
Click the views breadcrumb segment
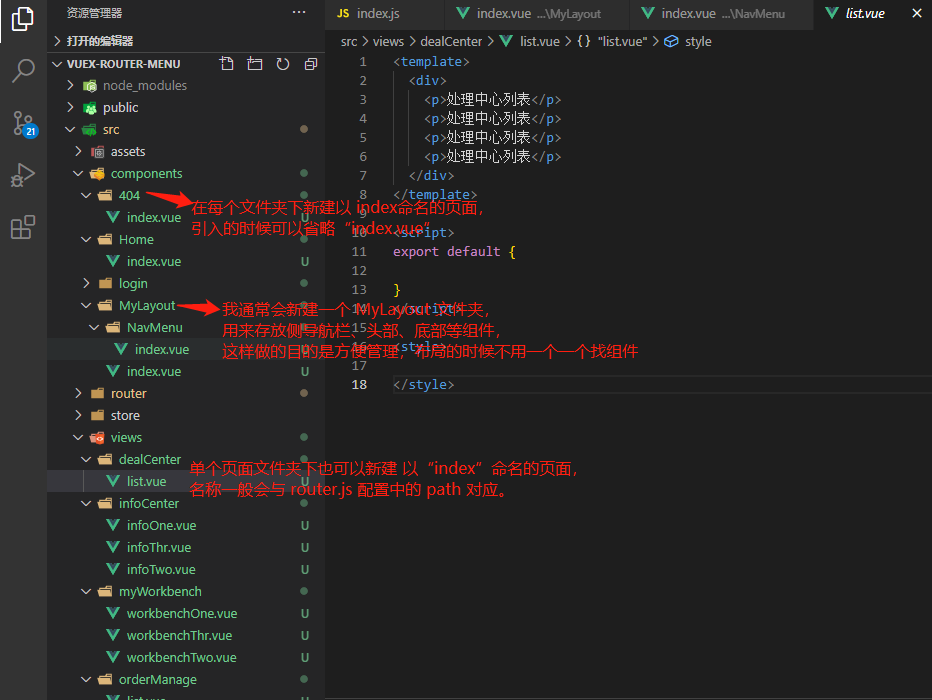coord(388,42)
